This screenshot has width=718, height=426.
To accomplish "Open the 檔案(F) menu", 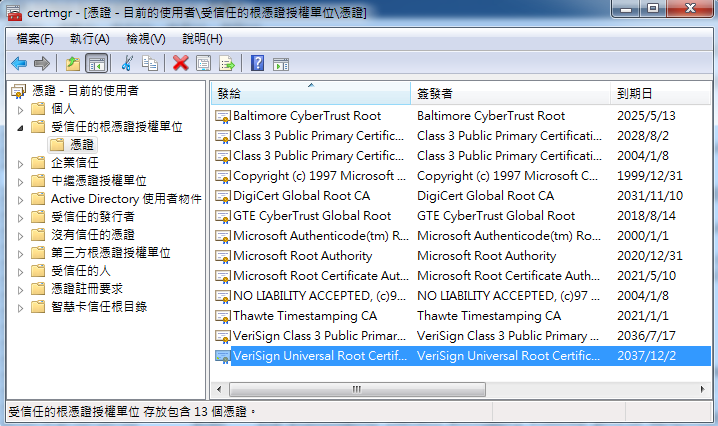I will tap(35, 39).
